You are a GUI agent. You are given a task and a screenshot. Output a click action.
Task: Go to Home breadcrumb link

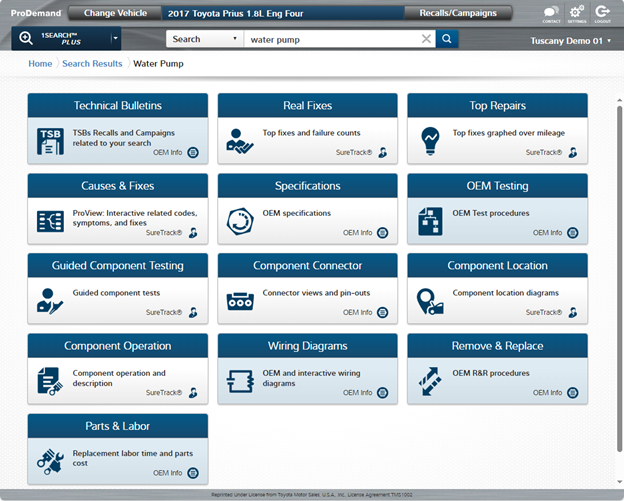40,64
